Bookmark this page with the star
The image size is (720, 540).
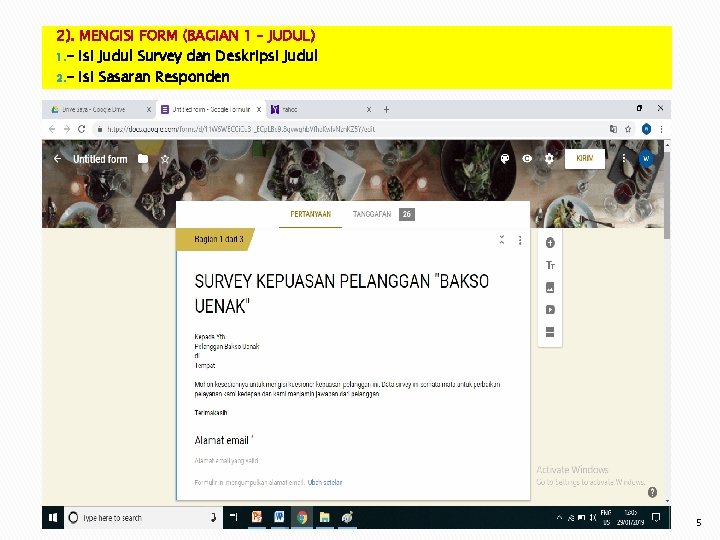click(x=628, y=129)
